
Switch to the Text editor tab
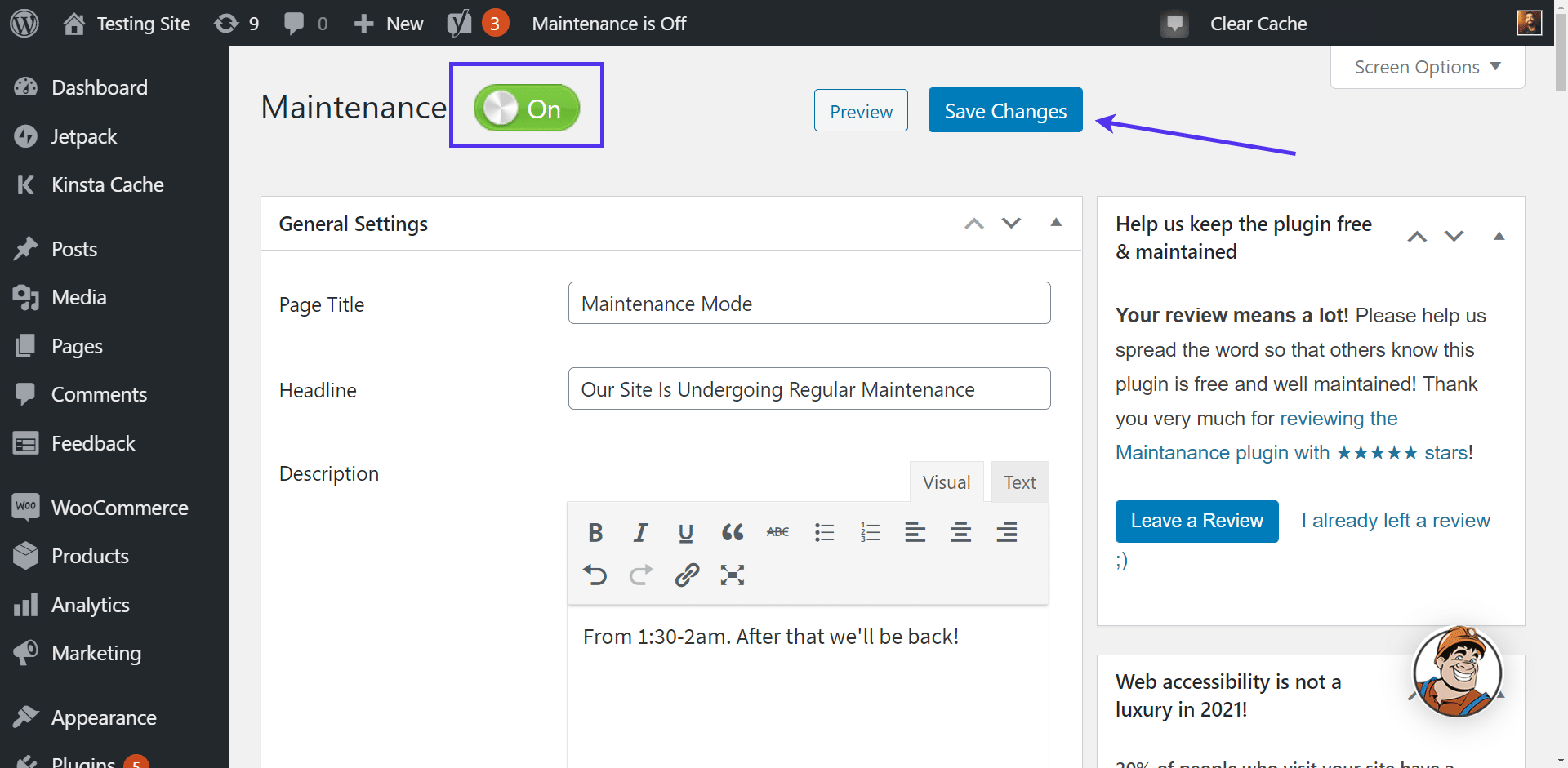1019,482
